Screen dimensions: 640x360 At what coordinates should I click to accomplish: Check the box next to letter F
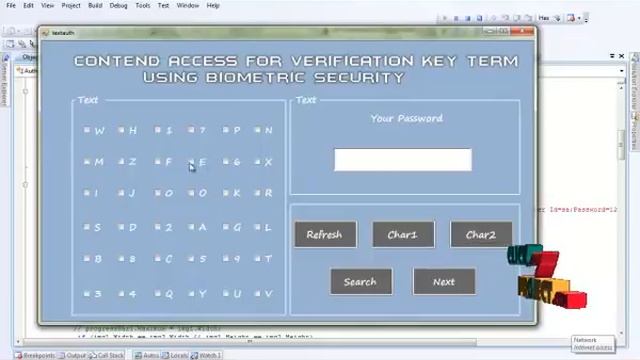[x=158, y=162]
